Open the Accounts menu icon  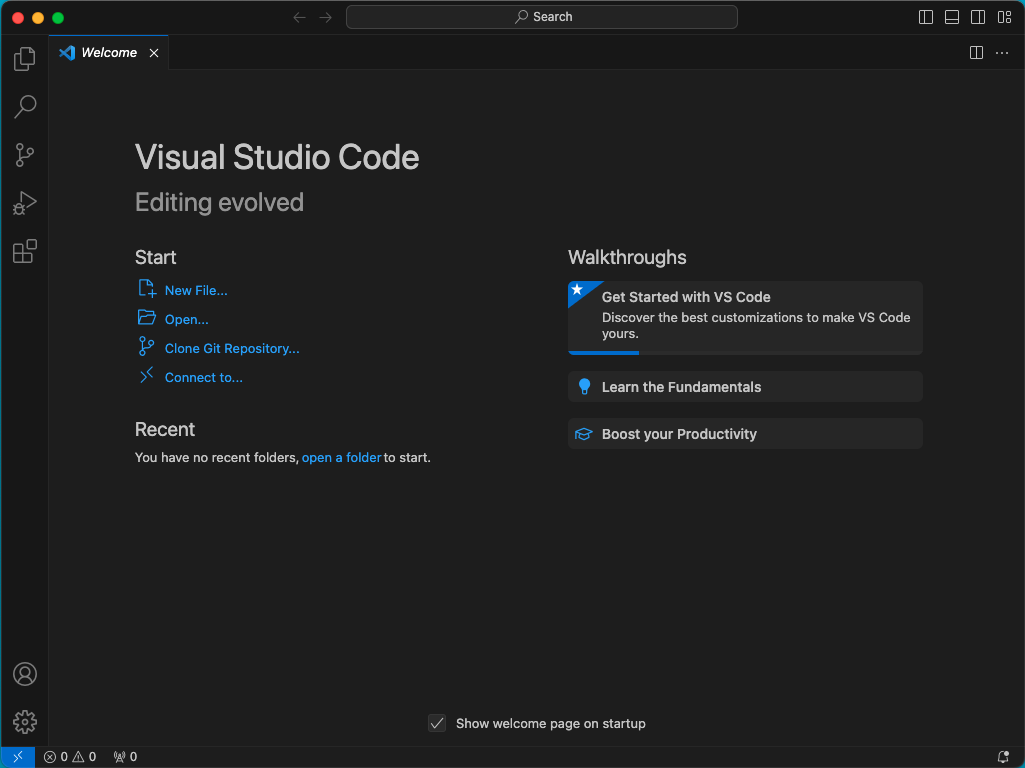click(25, 674)
